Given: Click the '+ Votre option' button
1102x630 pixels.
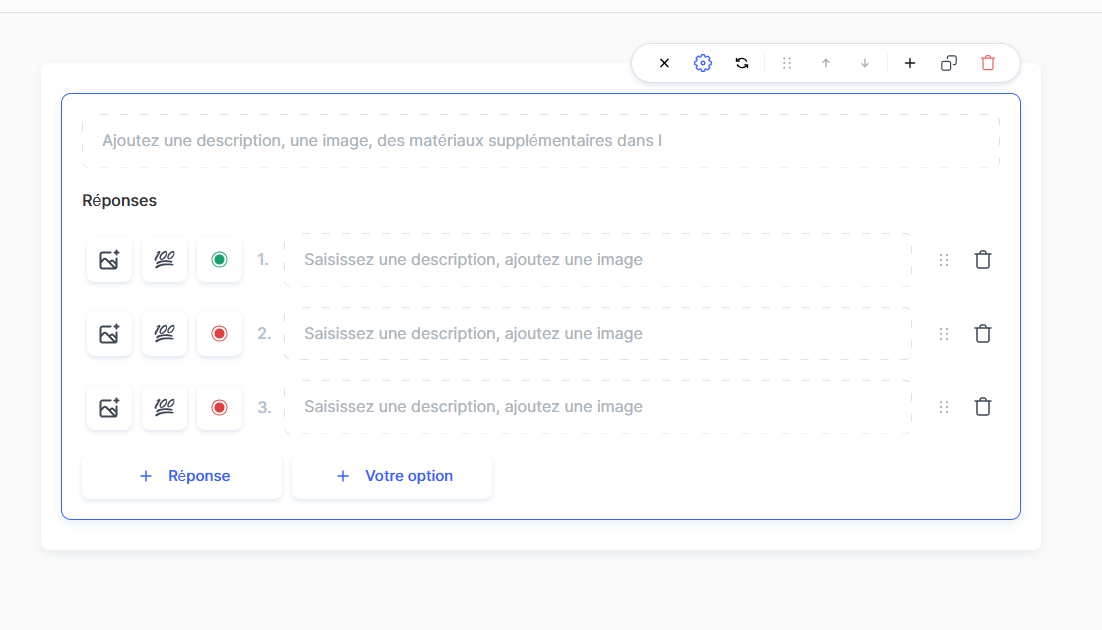Looking at the screenshot, I should [x=392, y=476].
